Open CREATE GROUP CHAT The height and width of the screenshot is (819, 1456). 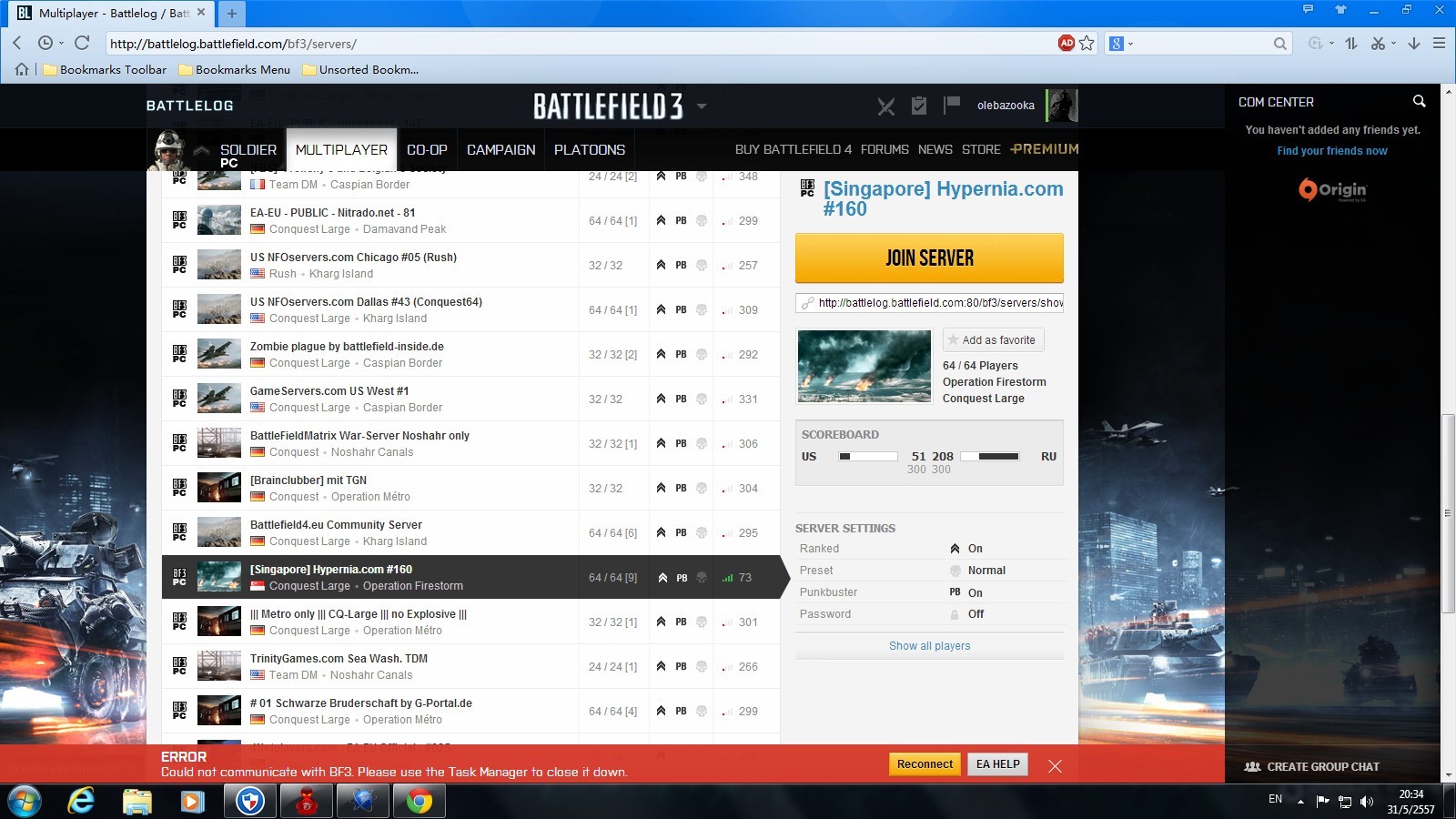point(1311,766)
